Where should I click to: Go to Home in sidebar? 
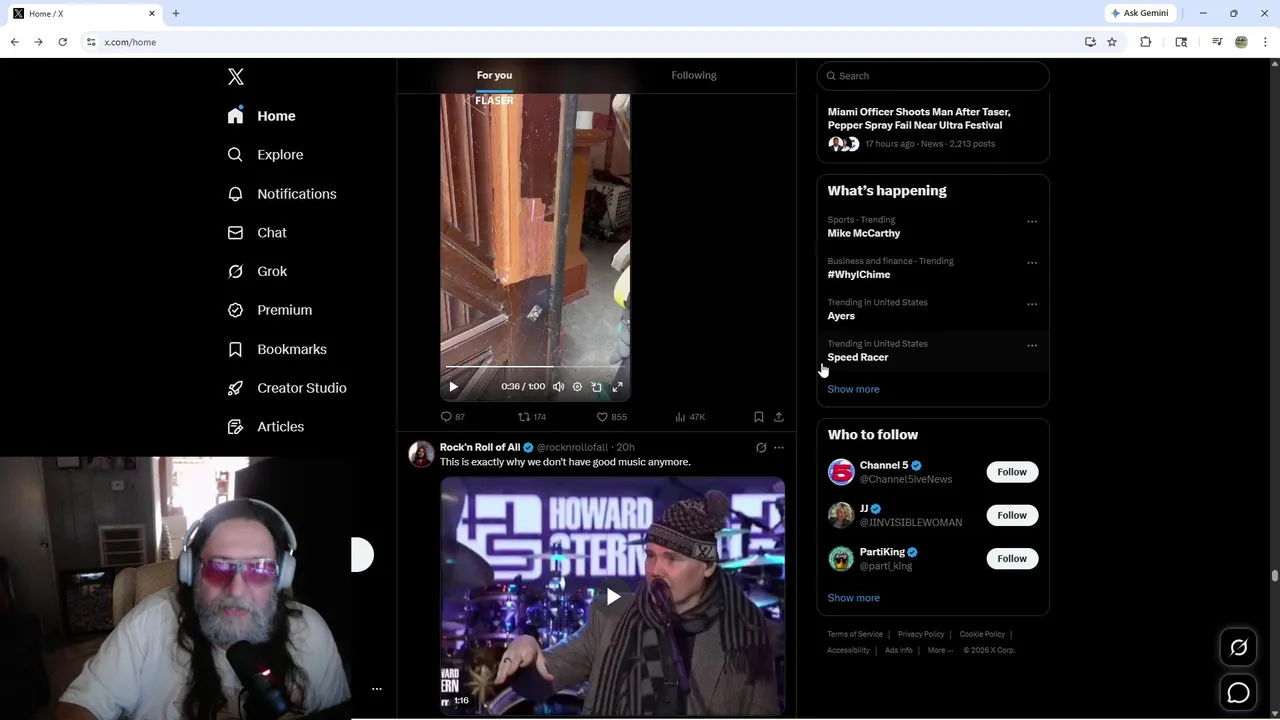[261, 116]
